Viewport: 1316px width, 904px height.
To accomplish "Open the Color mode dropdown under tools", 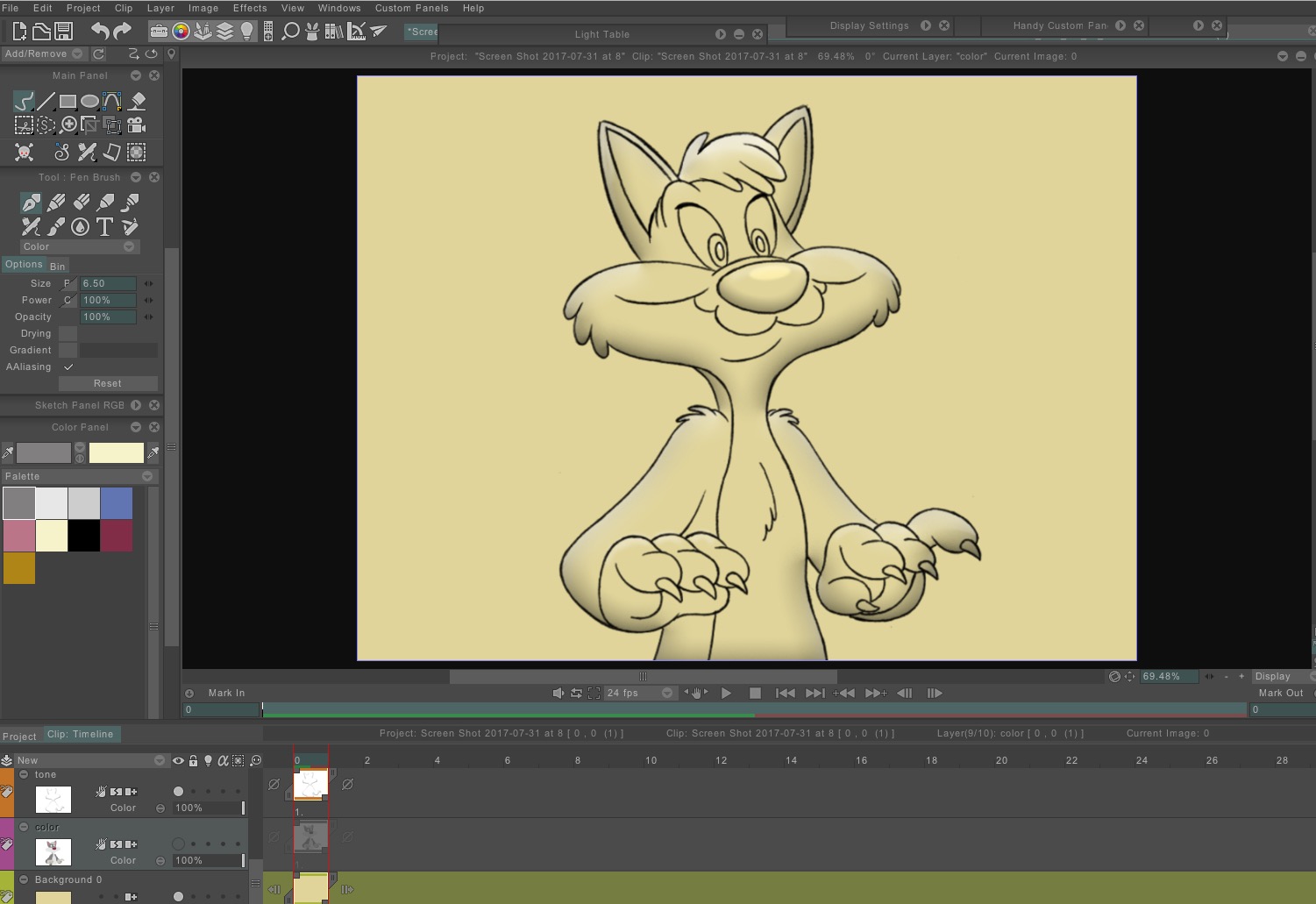I will [78, 246].
